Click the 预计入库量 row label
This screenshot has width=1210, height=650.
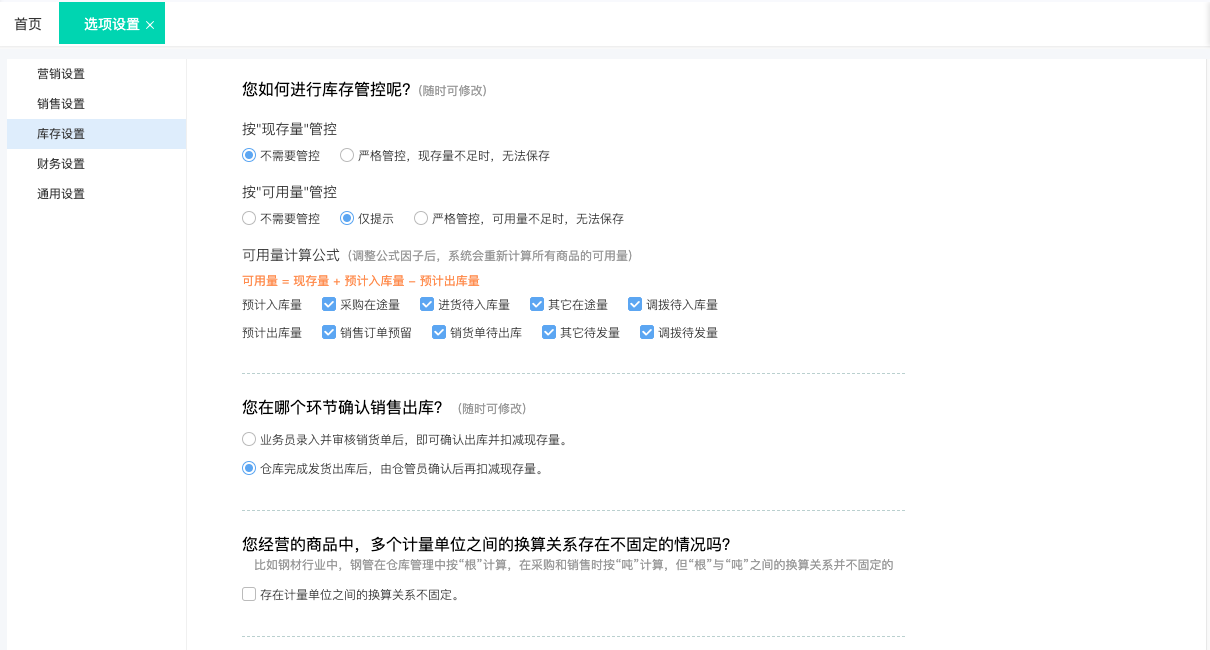272,305
